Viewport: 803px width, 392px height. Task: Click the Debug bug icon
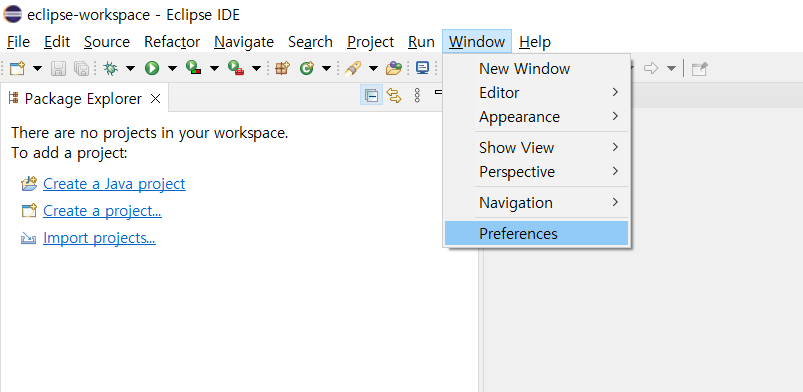coord(110,68)
